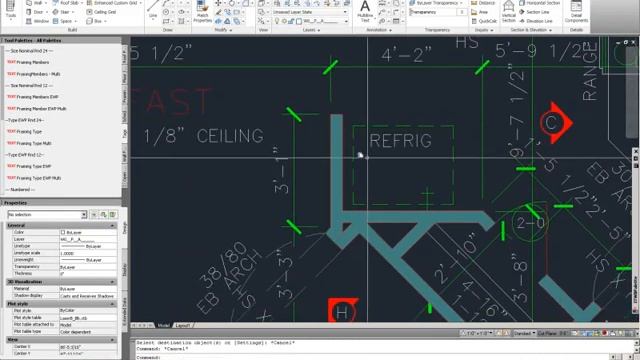
Task: Collapse the General properties section
Action: coord(112,225)
